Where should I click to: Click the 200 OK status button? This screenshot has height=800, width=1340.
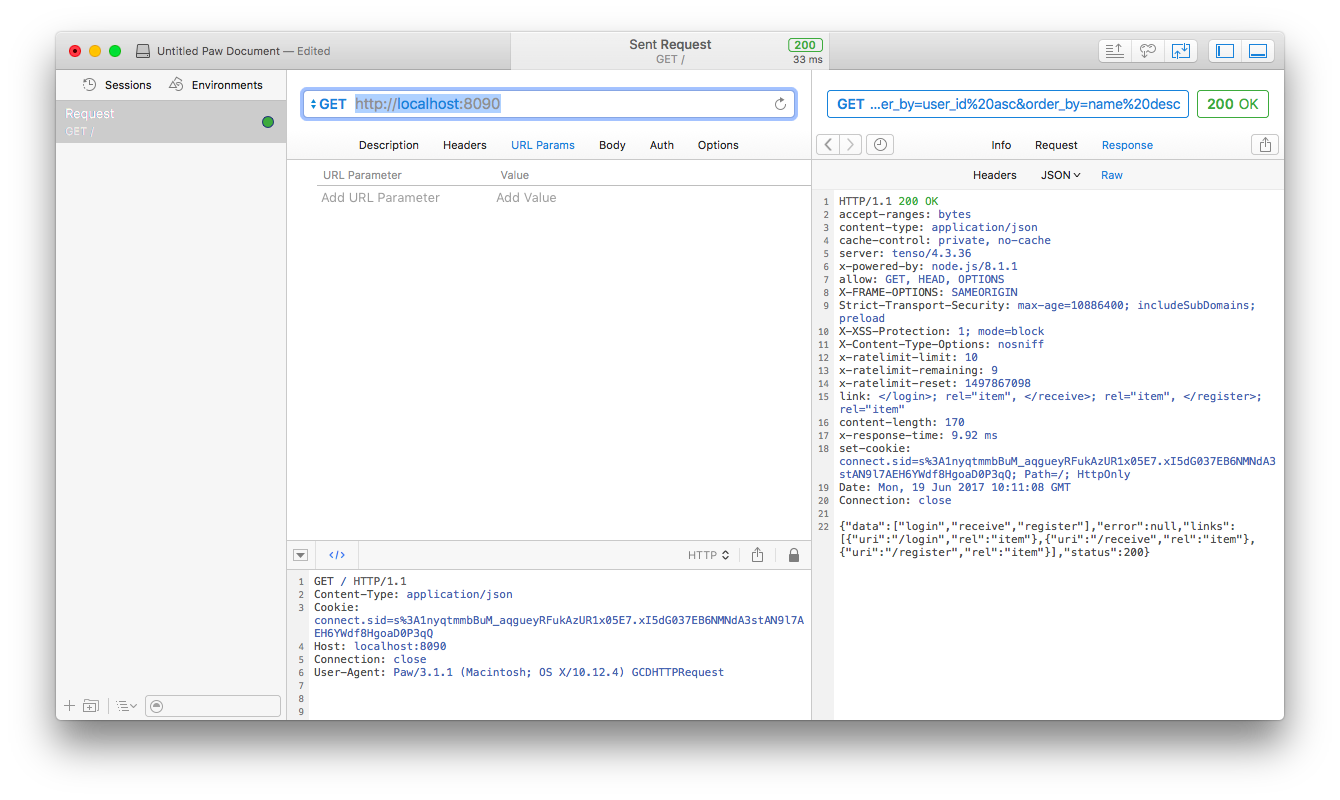[1233, 104]
